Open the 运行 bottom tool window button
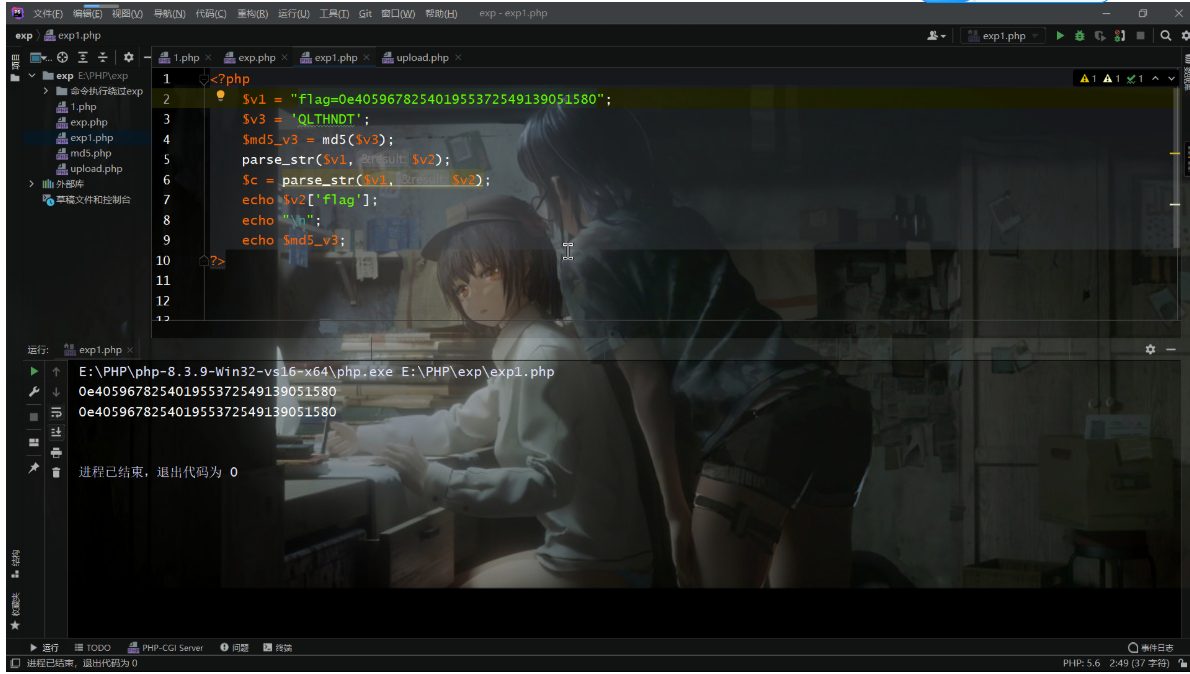The width and height of the screenshot is (1190, 674). click(44, 647)
